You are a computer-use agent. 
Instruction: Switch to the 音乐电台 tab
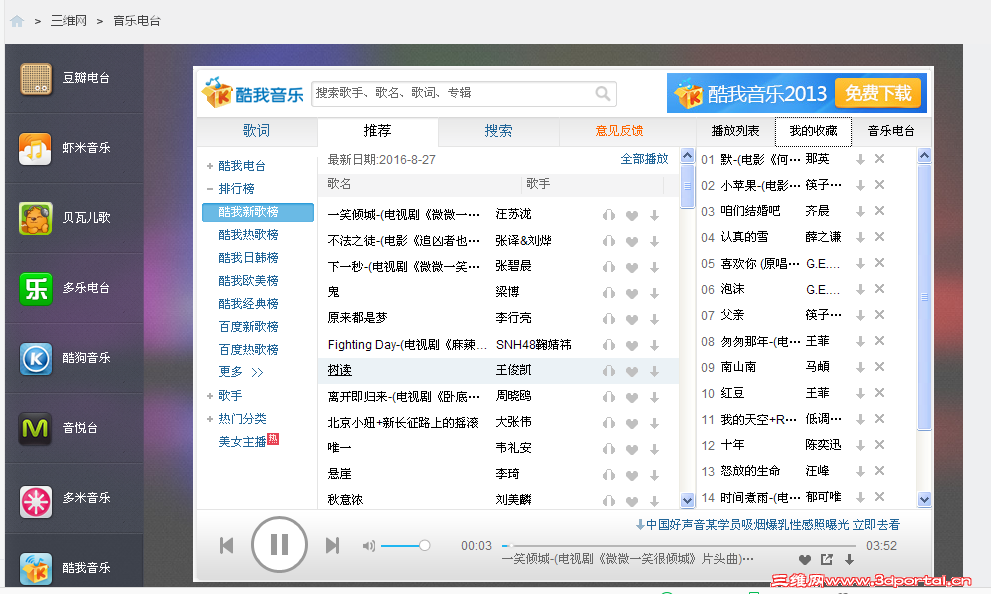[x=891, y=131]
